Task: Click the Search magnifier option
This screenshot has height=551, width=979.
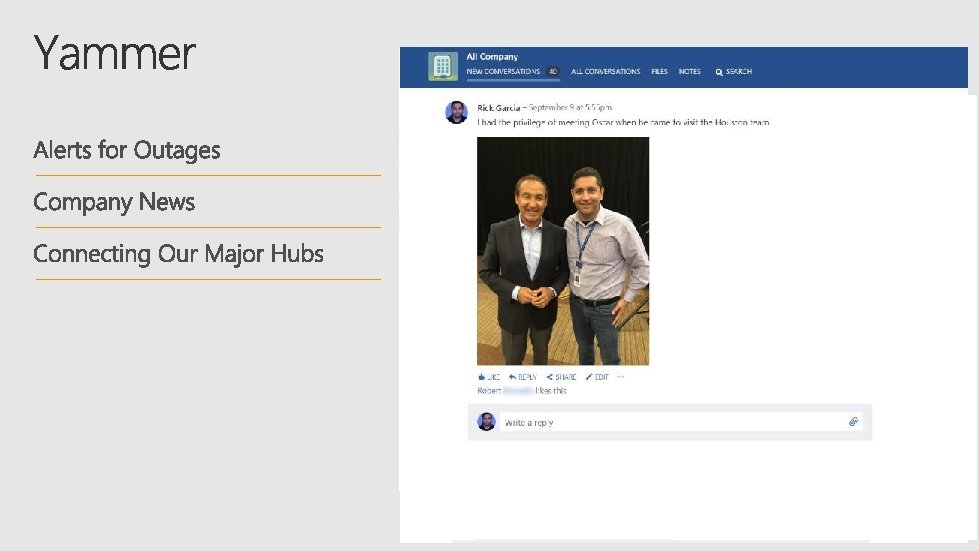Action: pos(734,72)
